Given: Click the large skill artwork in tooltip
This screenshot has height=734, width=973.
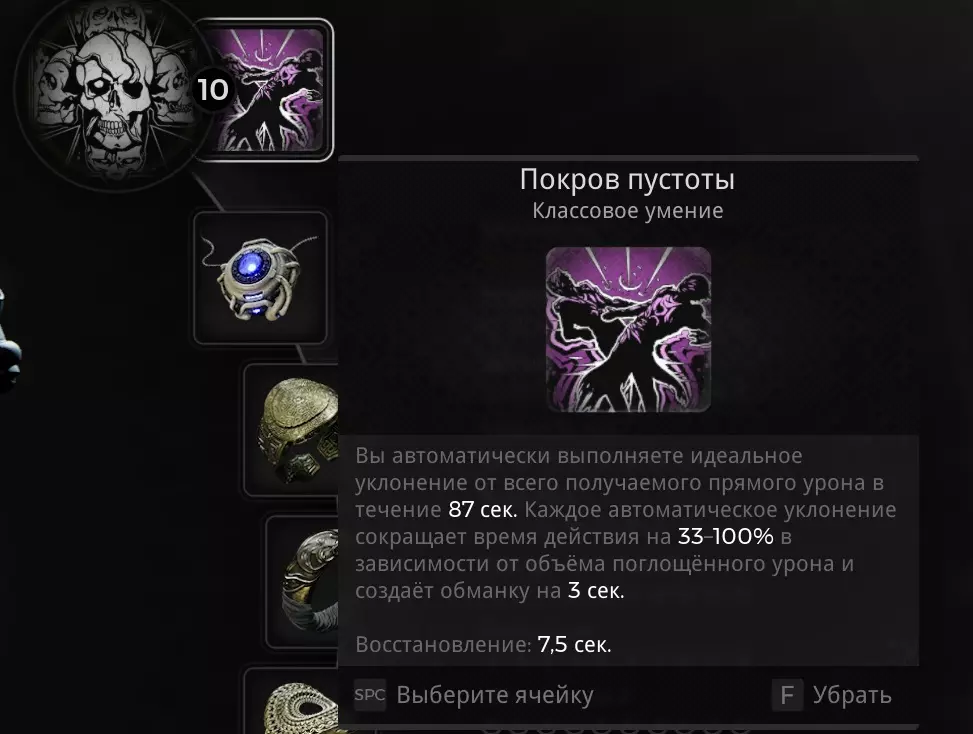Looking at the screenshot, I should pos(628,329).
